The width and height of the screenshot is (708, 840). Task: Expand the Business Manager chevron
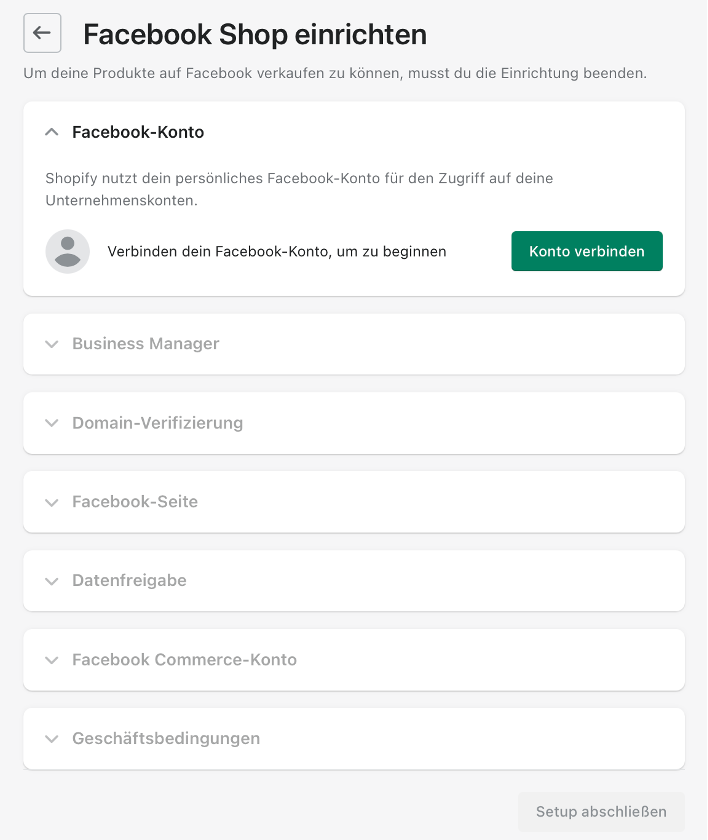click(x=52, y=344)
